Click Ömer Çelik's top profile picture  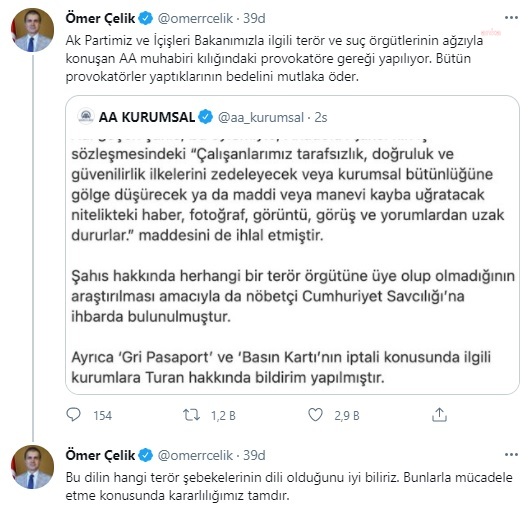(32, 30)
